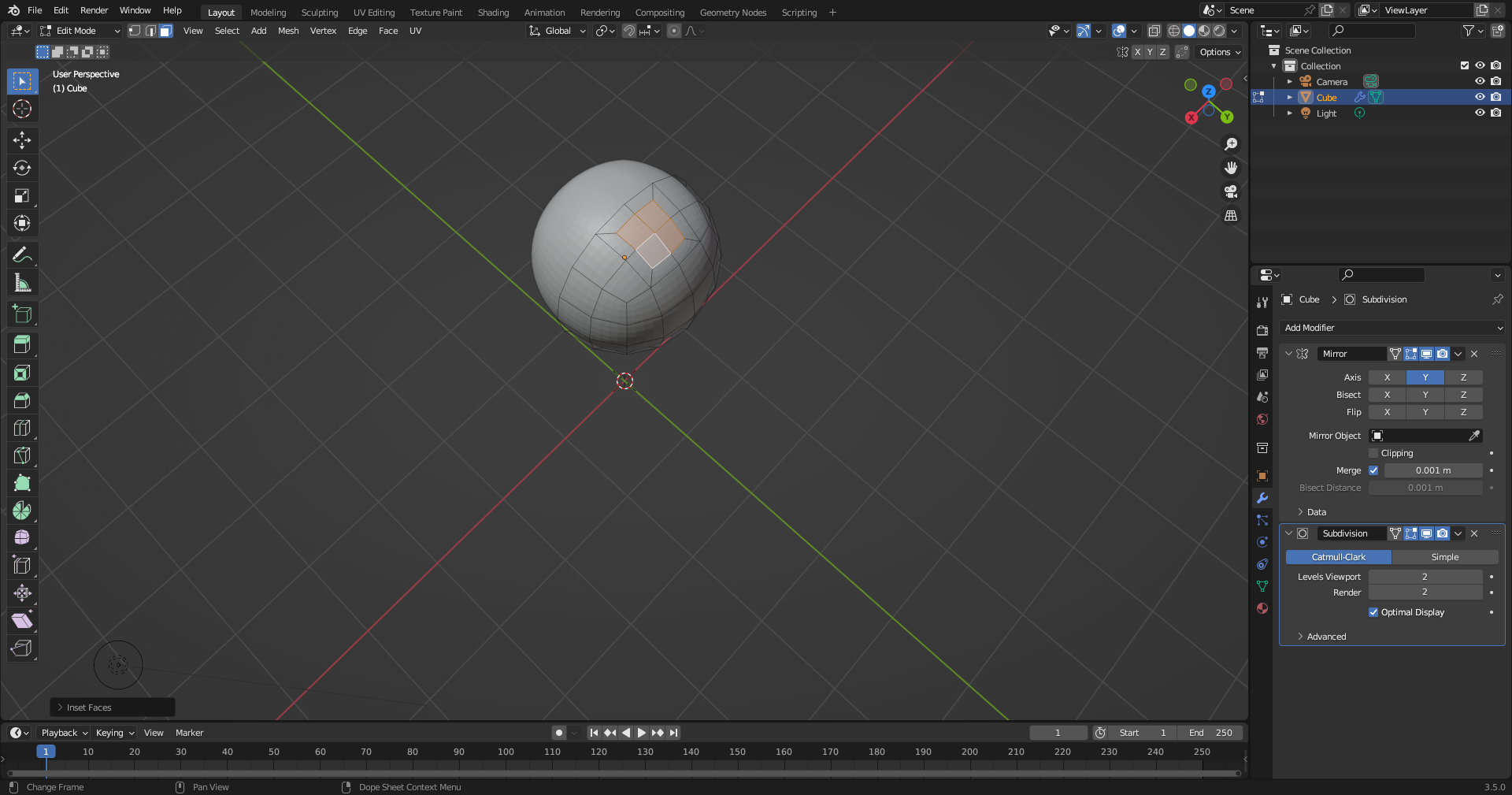Select the Shrink/Fatten tool
1512x795 pixels.
coord(22,593)
